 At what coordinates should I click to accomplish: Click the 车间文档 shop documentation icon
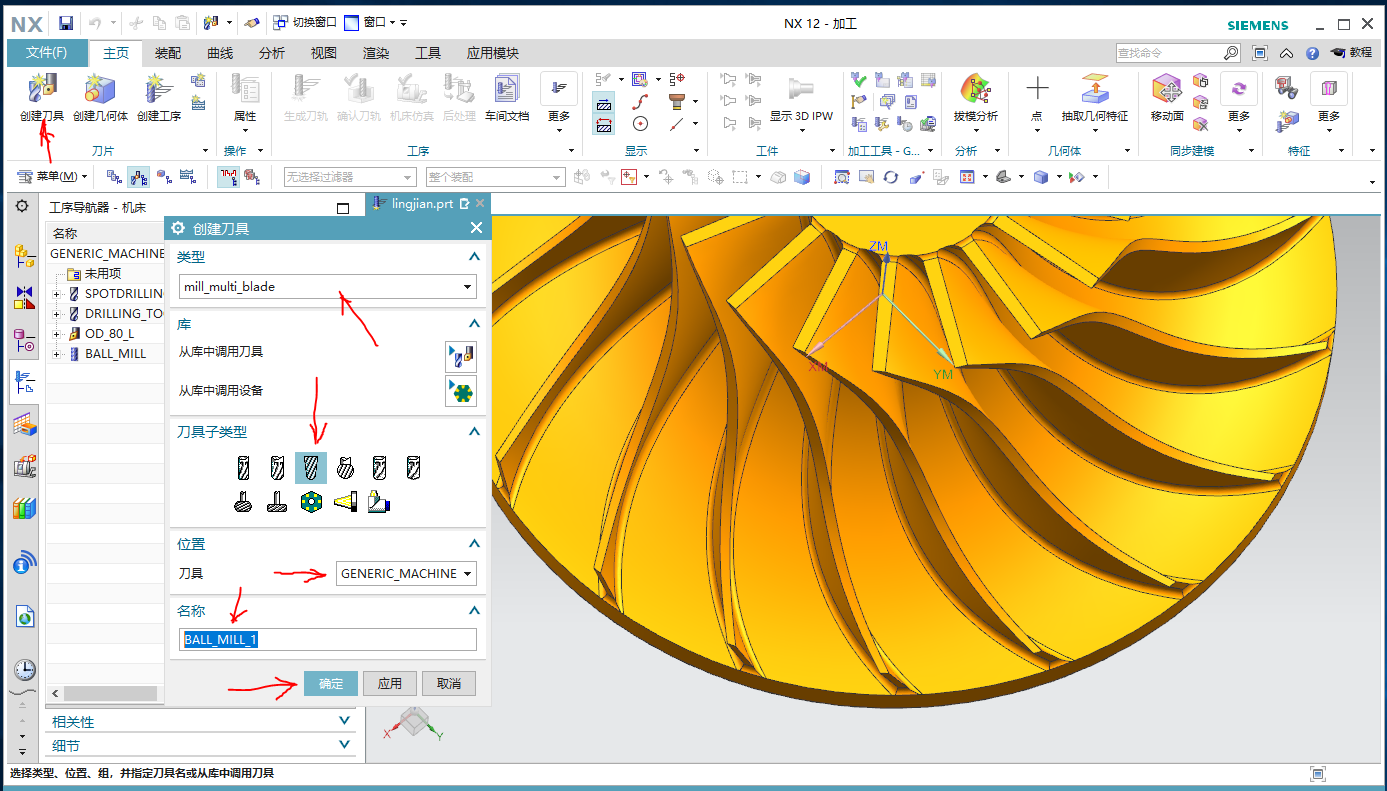point(507,98)
